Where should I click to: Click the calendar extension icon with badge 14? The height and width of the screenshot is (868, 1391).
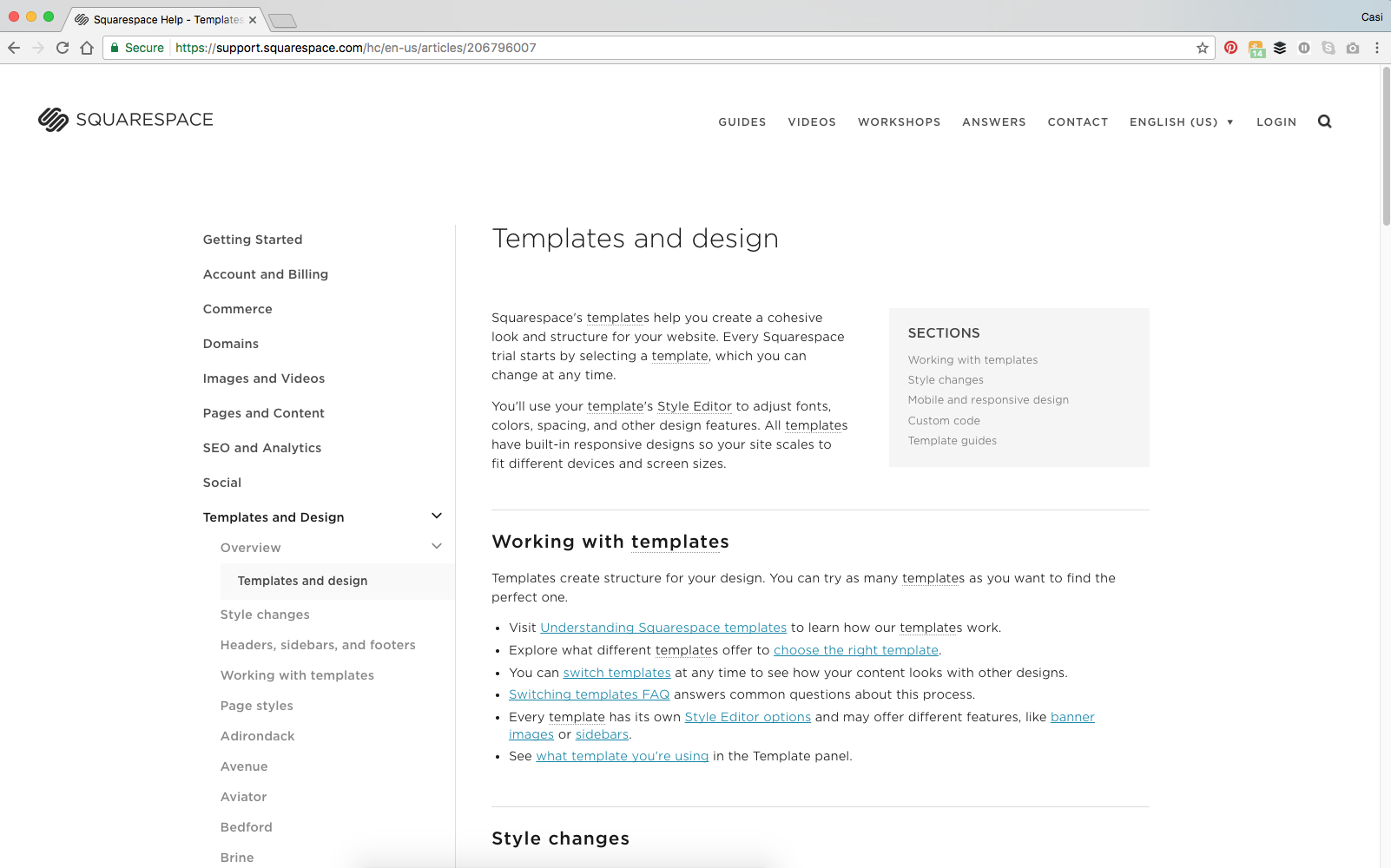coord(1256,49)
